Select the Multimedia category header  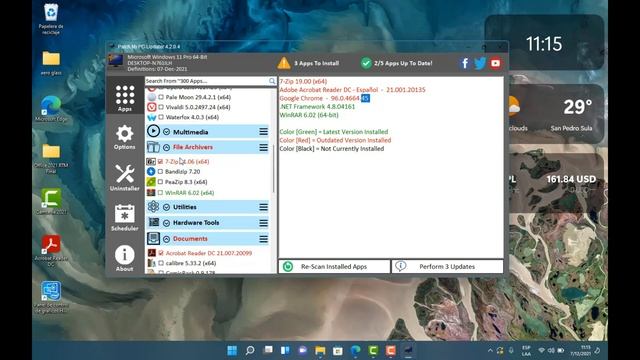(x=208, y=131)
